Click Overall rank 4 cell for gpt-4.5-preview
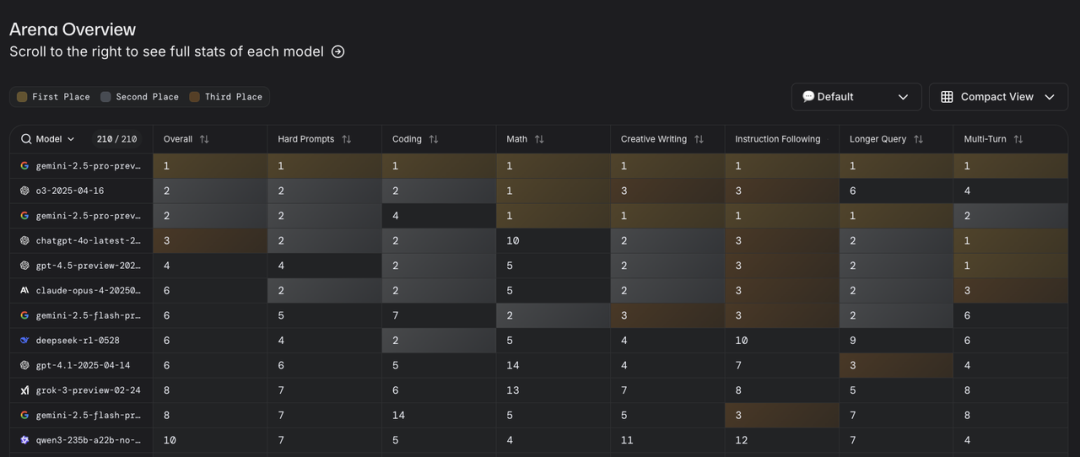1080x457 pixels. pyautogui.click(x=210, y=265)
